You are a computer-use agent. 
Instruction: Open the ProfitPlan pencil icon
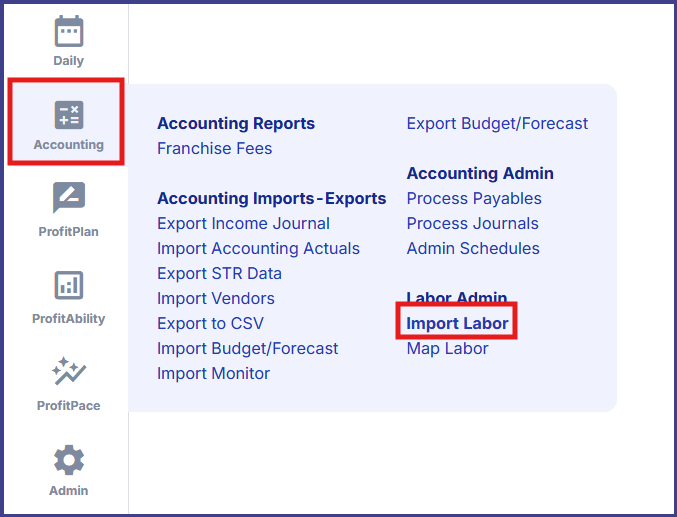68,199
